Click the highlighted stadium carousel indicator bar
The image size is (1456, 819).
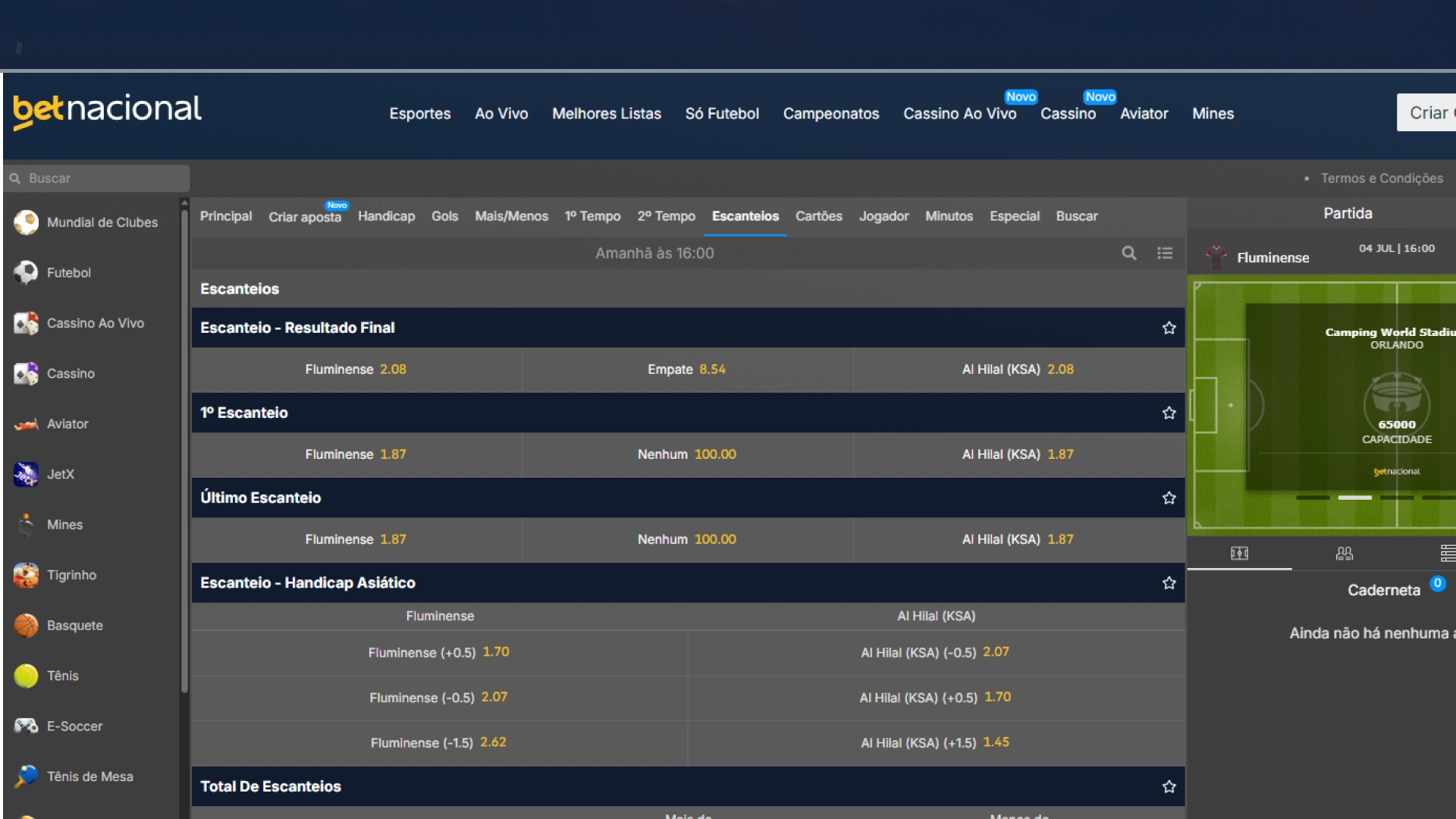click(x=1354, y=497)
